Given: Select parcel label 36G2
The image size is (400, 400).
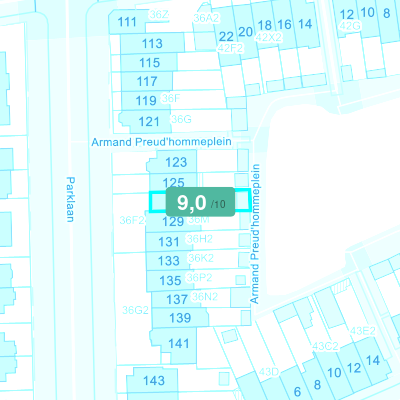Looking at the screenshot, I should point(135,310).
